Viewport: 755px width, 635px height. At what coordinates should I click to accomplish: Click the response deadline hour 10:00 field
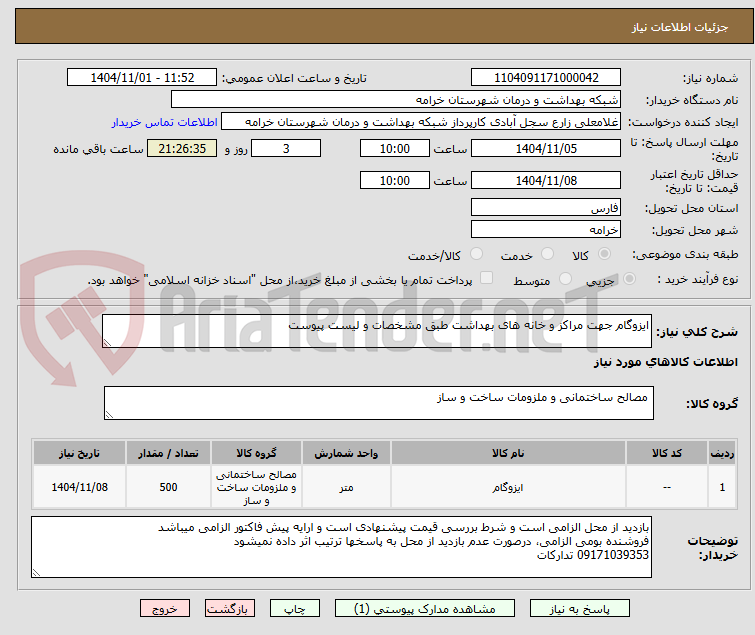(x=395, y=148)
